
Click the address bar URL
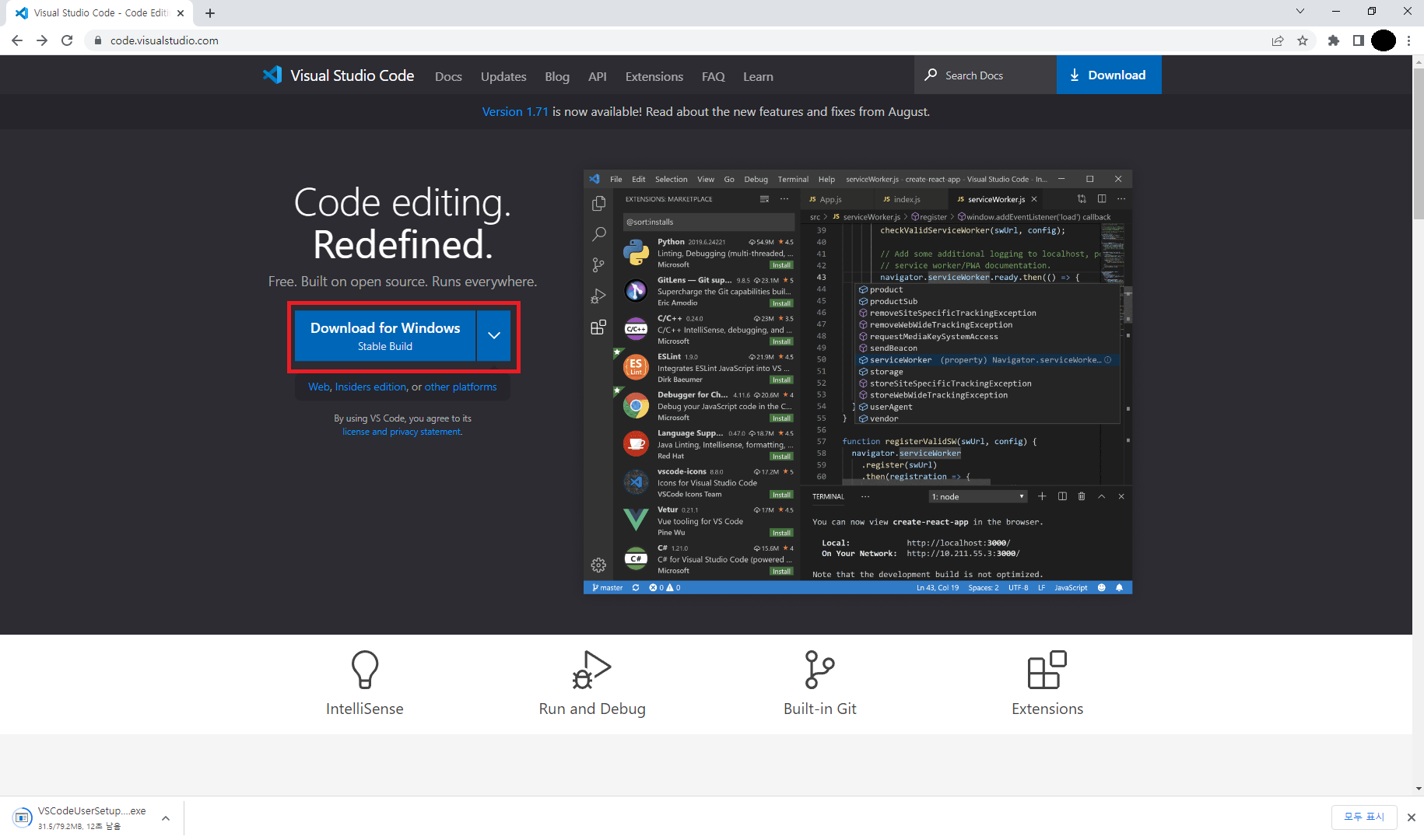tap(164, 40)
